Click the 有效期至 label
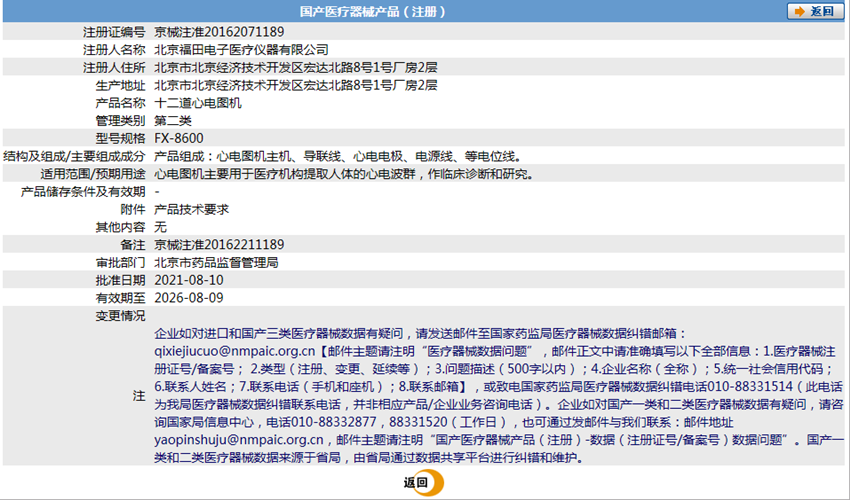This screenshot has width=850, height=500. coord(120,298)
